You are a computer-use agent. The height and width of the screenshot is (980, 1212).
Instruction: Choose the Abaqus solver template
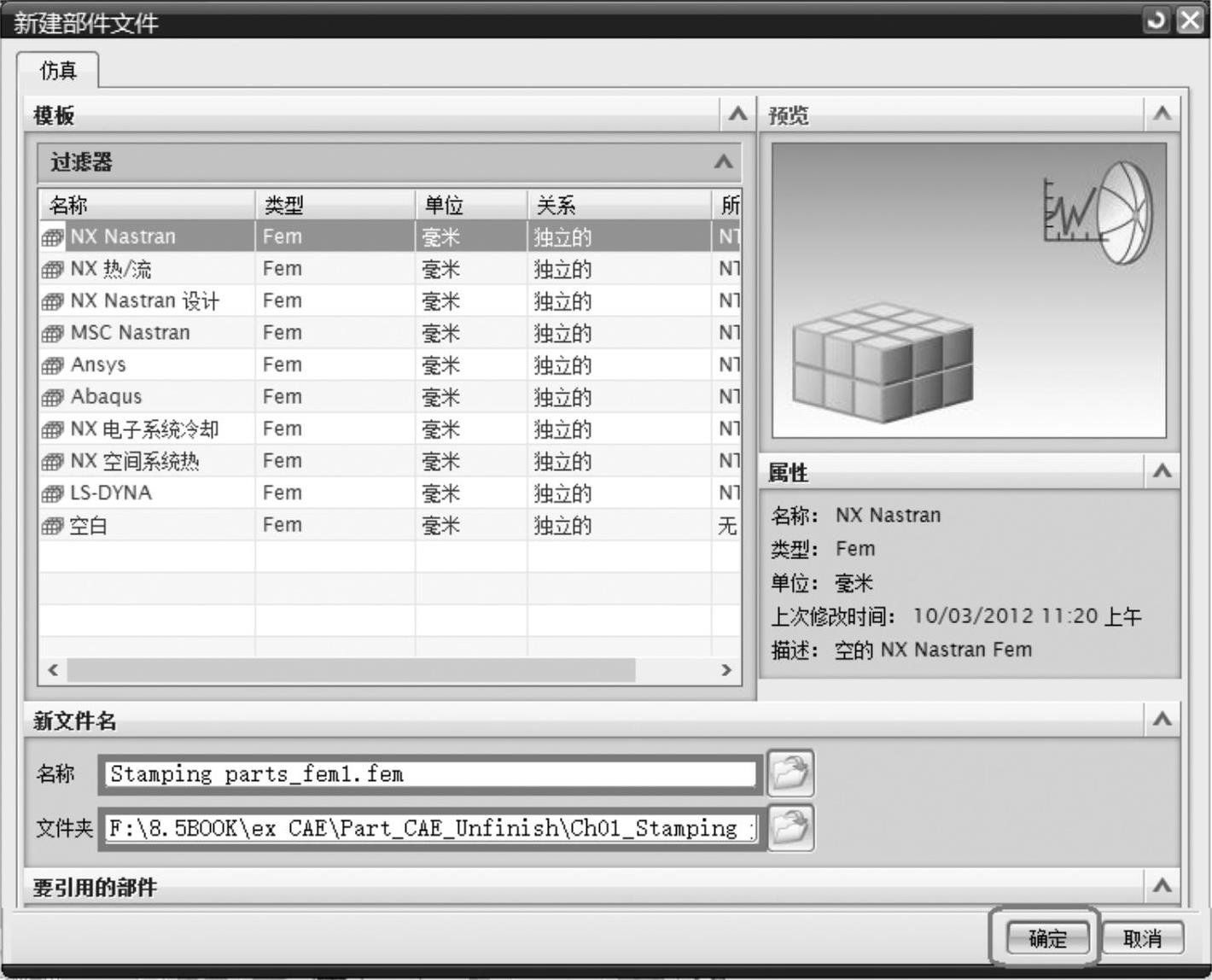(390, 397)
